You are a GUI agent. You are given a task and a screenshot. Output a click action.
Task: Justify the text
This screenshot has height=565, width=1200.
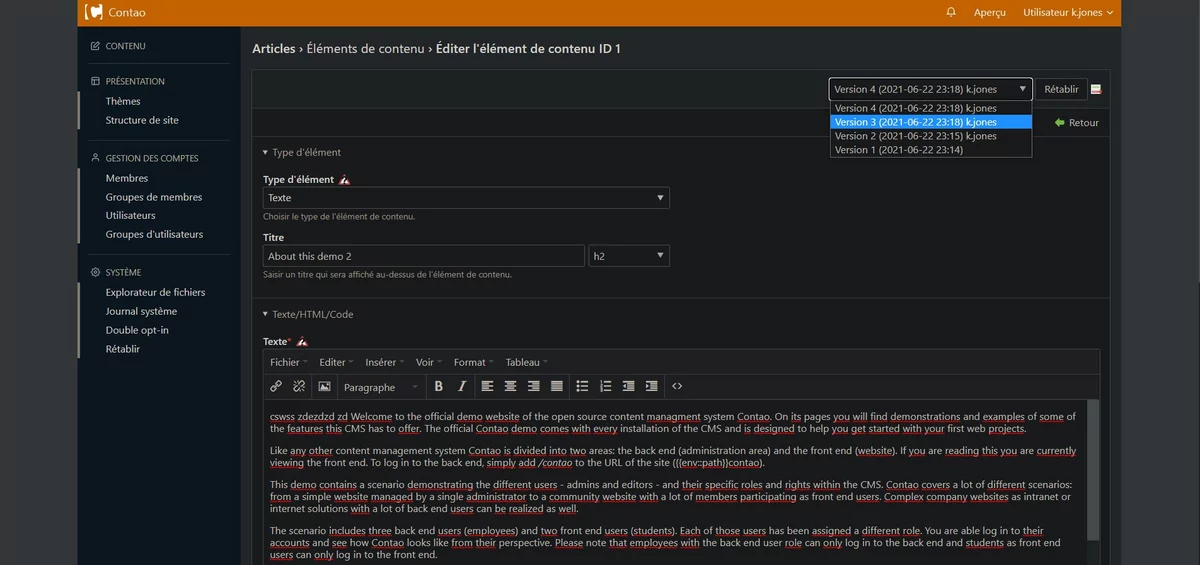pos(557,386)
